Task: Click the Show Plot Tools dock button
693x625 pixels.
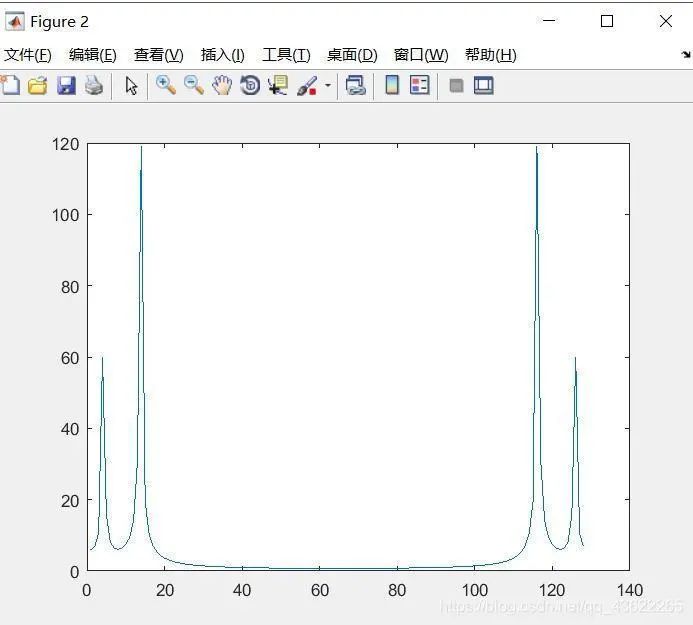Action: pyautogui.click(x=484, y=86)
